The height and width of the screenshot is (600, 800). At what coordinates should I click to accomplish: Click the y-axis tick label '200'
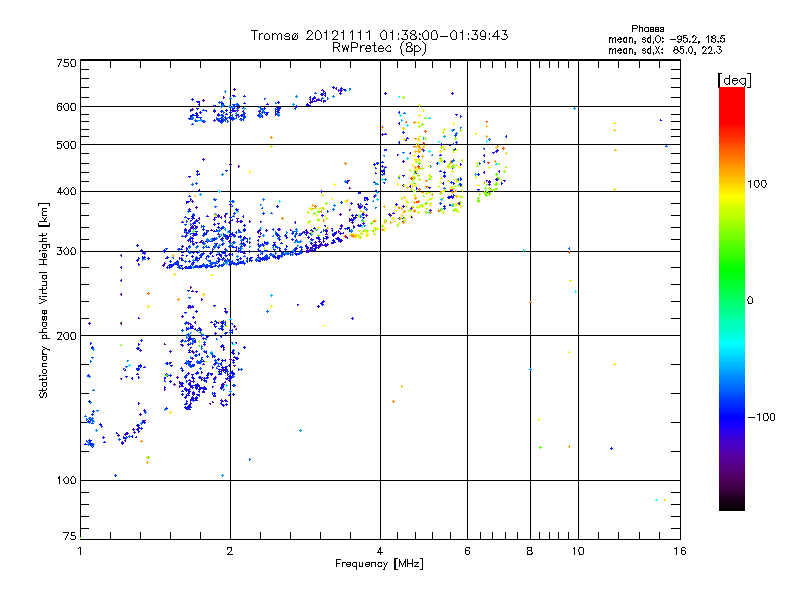click(x=67, y=336)
